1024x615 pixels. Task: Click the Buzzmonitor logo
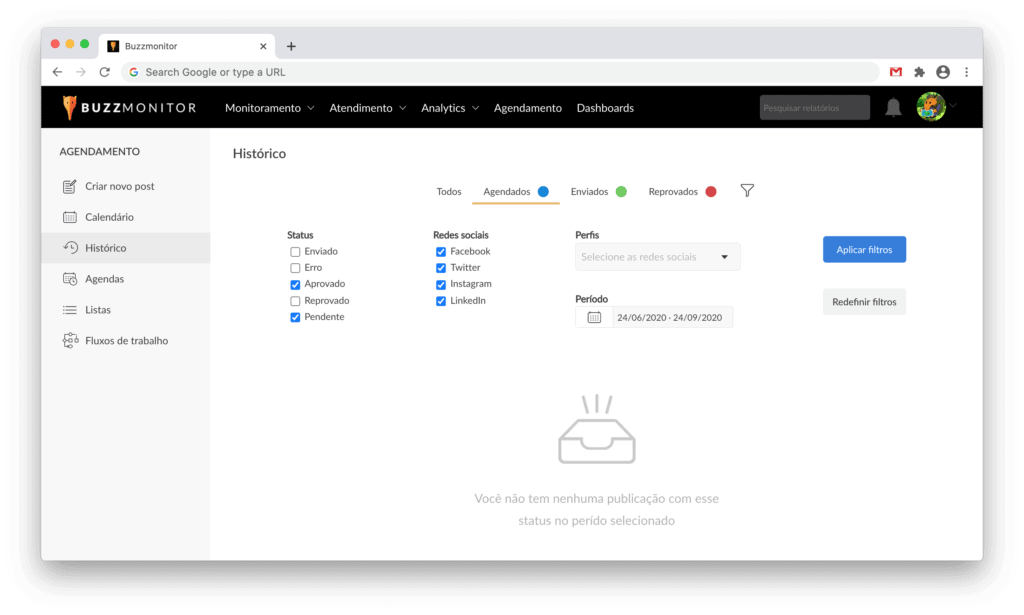click(x=129, y=108)
